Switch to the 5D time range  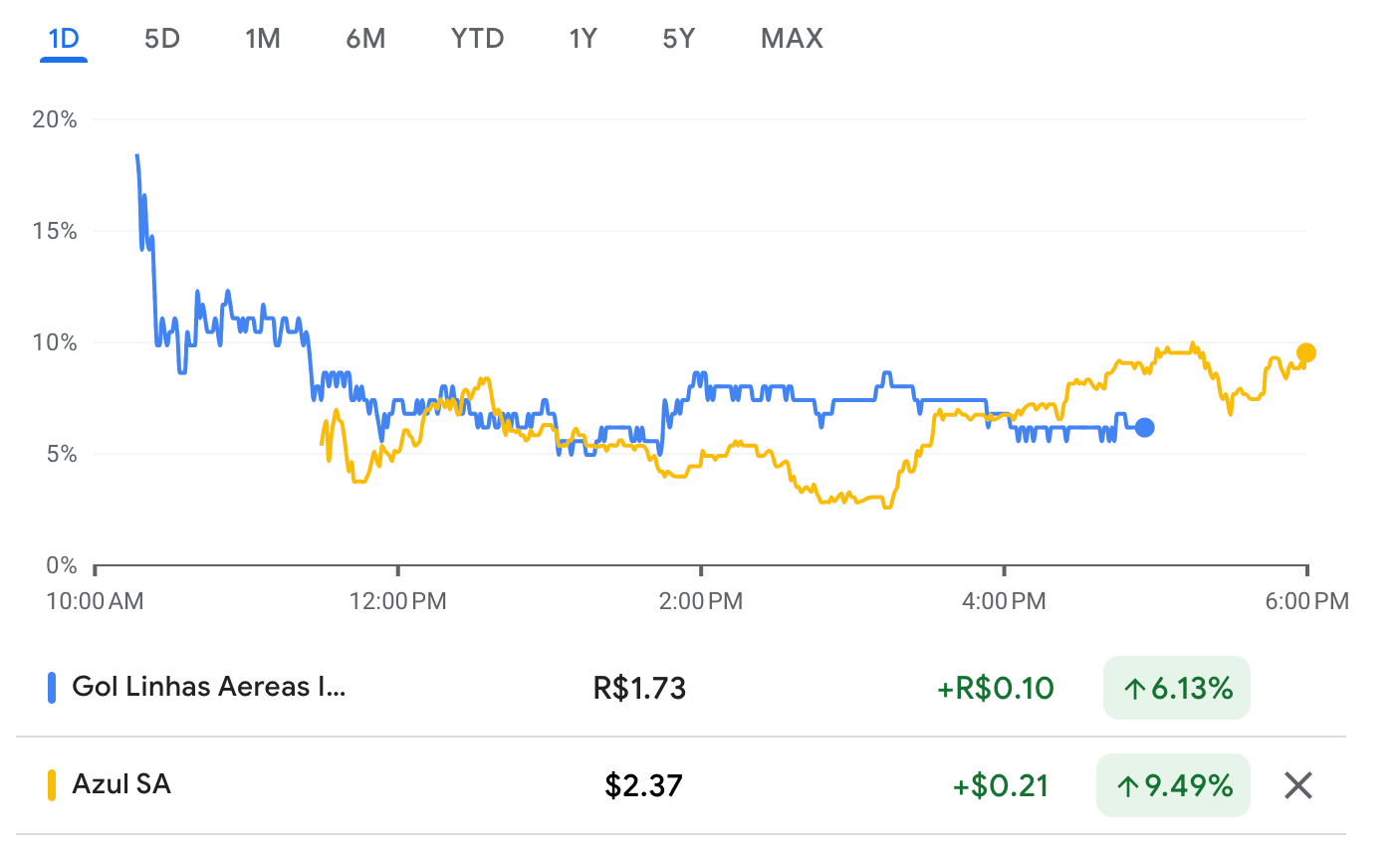pyautogui.click(x=161, y=39)
